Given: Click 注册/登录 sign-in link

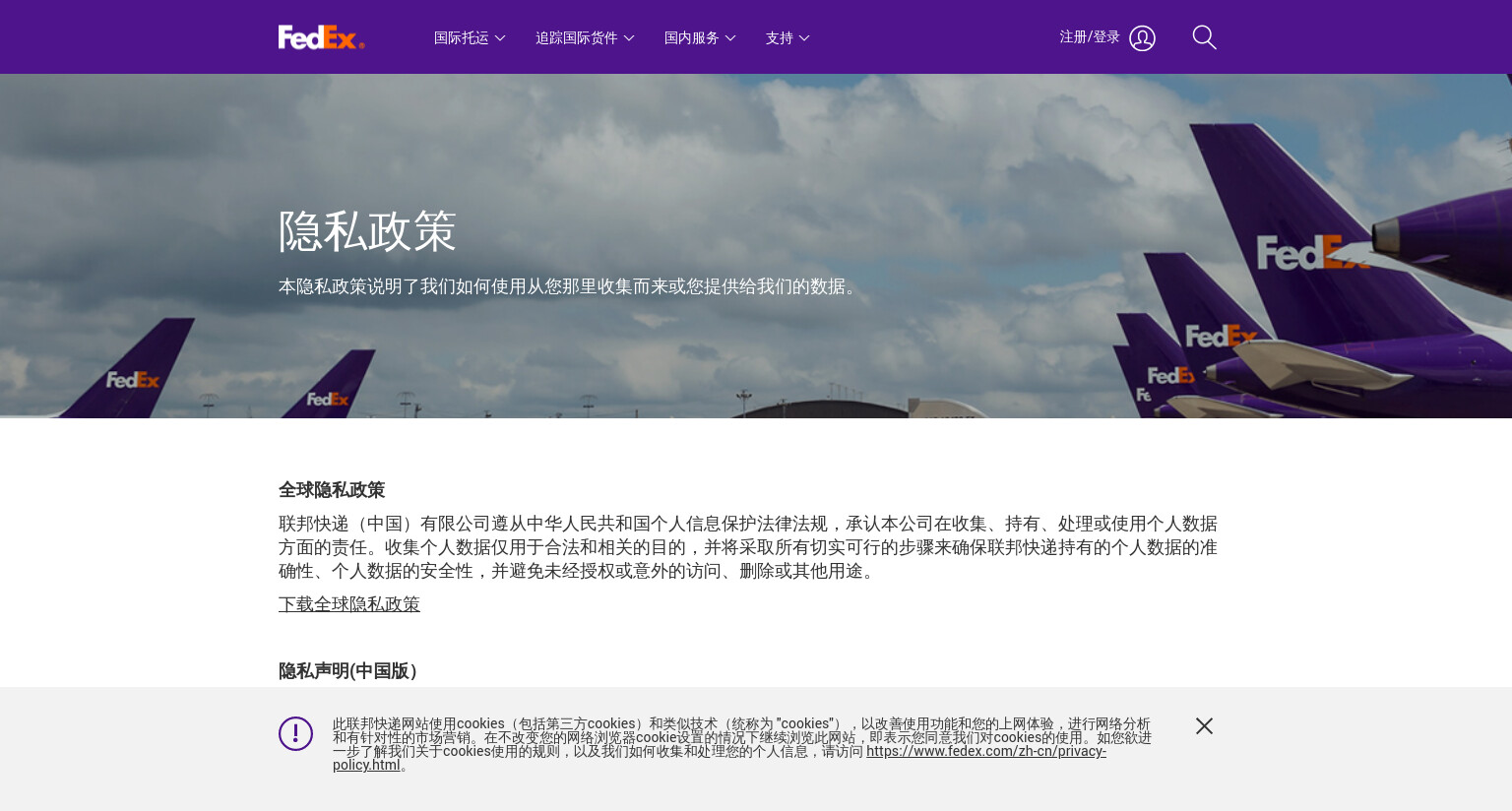Looking at the screenshot, I should point(1090,37).
